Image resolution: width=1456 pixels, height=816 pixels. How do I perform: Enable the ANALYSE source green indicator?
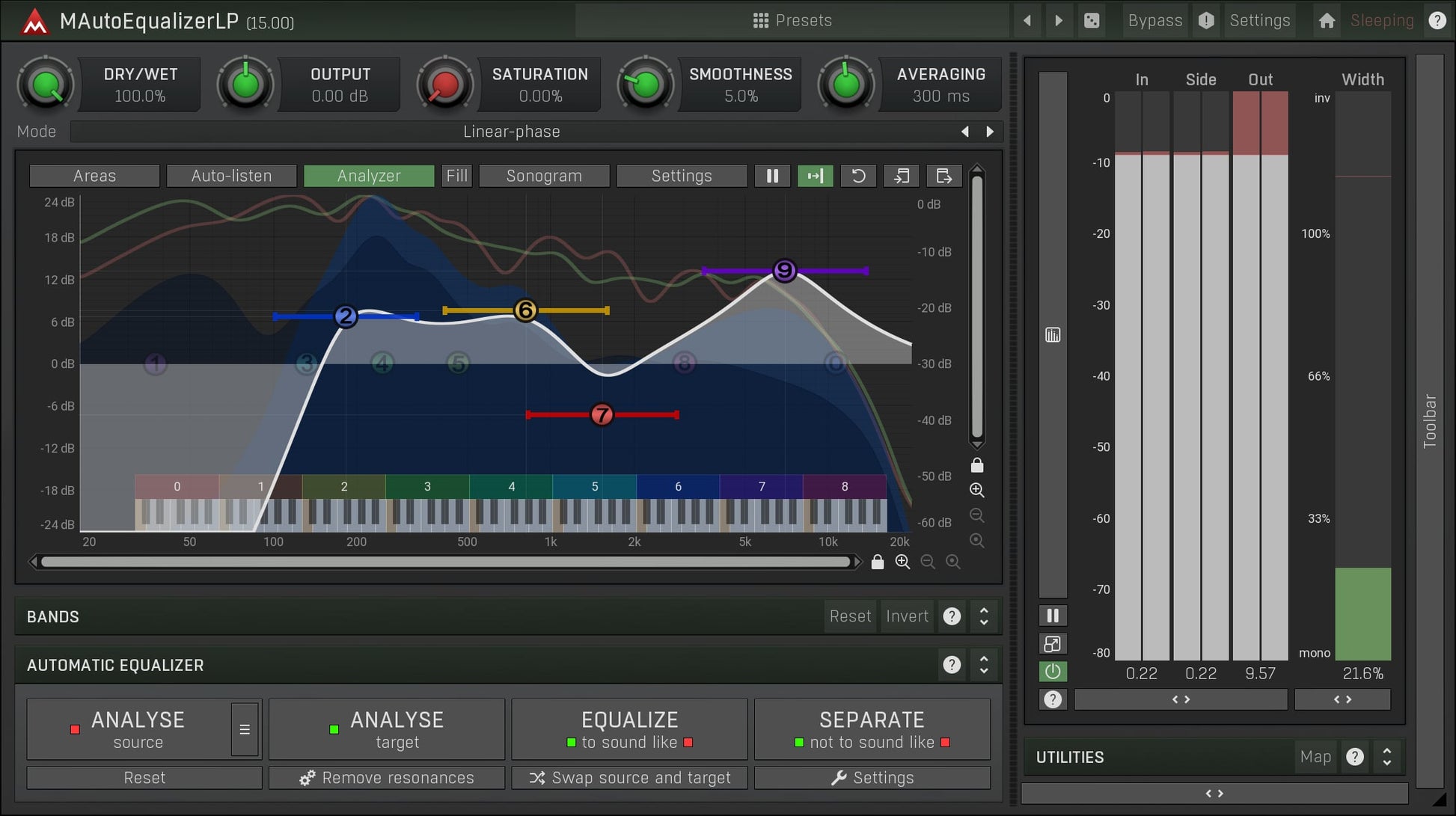coord(74,728)
